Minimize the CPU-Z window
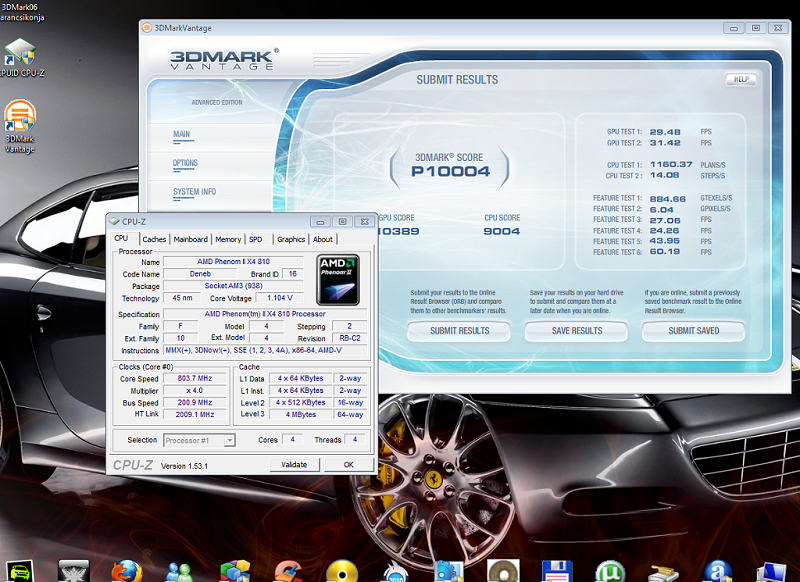This screenshot has width=800, height=582. click(x=320, y=222)
